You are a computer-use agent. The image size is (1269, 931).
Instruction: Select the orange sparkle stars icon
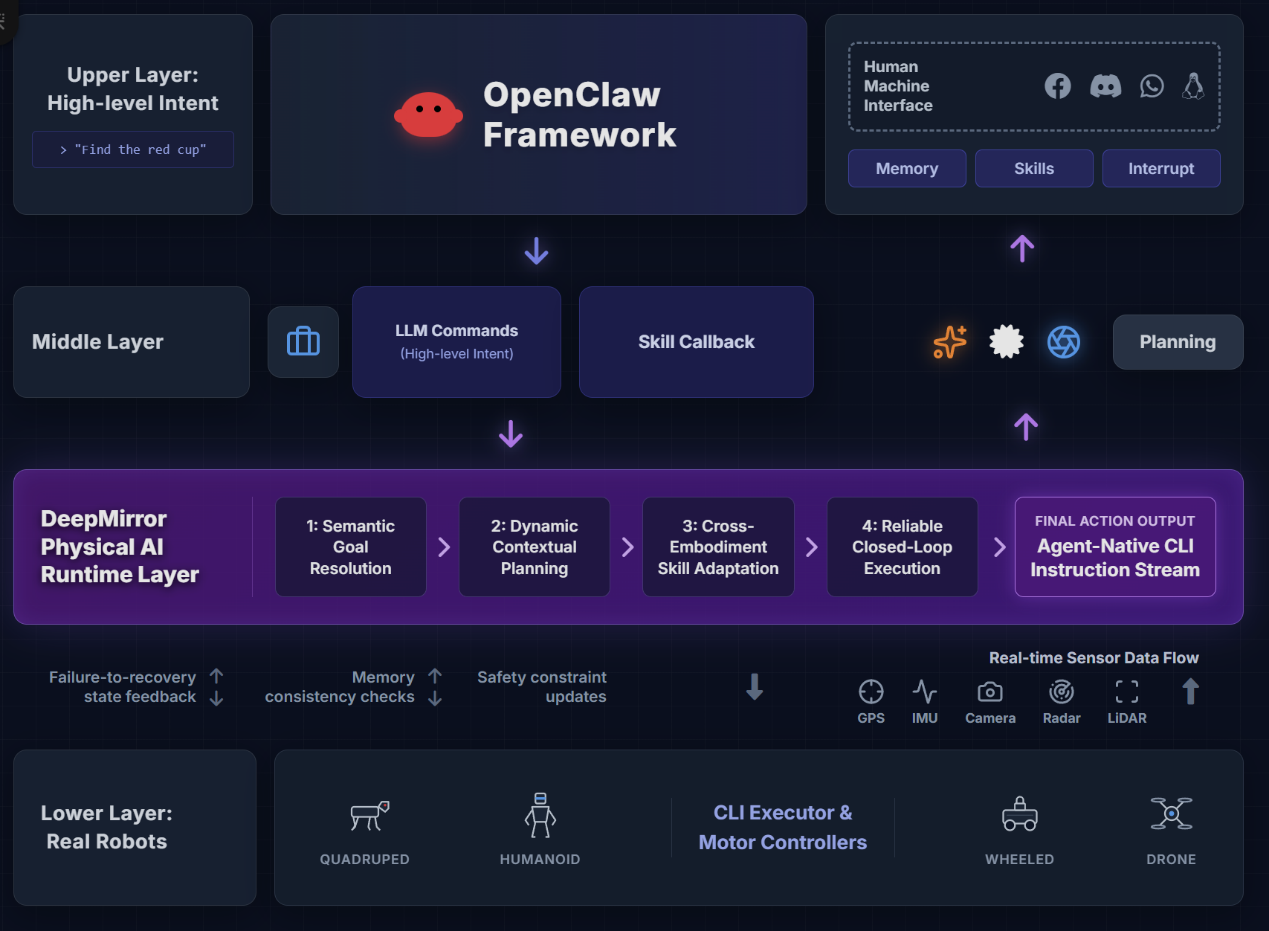point(949,342)
